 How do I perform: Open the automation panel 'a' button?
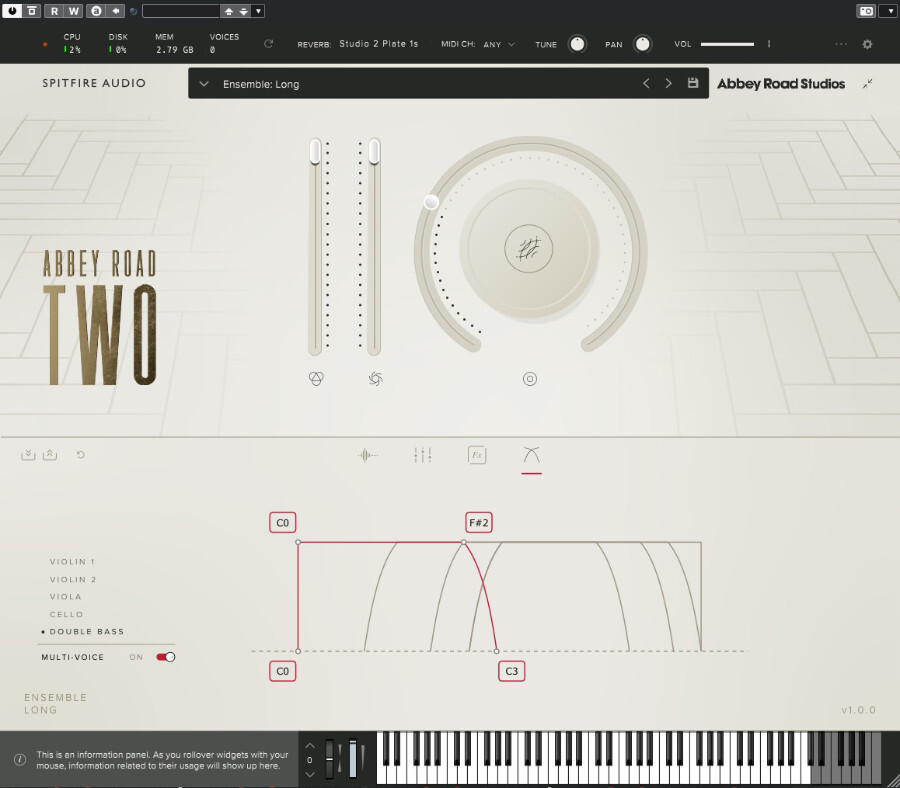[96, 11]
